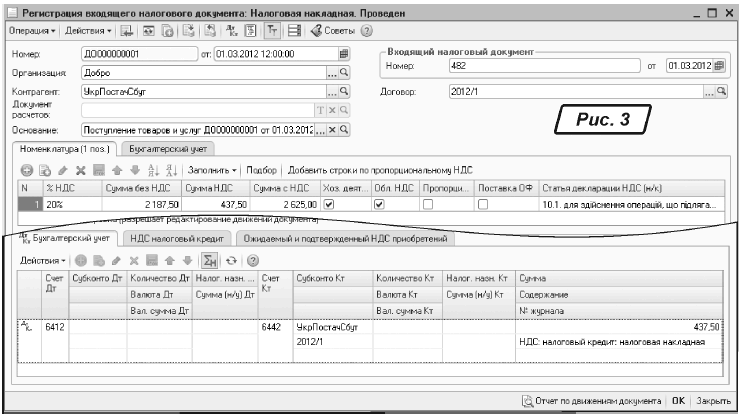Open the Заполнить dropdown
741x415 pixels.
pyautogui.click(x=211, y=169)
